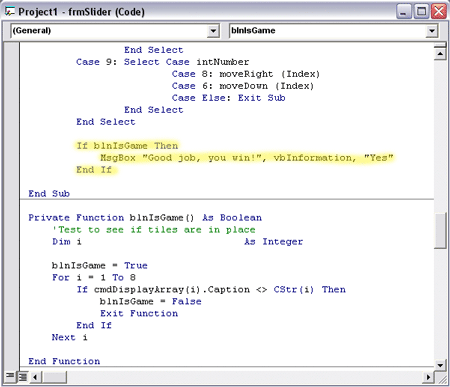Click the 'Exit Function' line
The width and height of the screenshot is (450, 387).
point(139,314)
